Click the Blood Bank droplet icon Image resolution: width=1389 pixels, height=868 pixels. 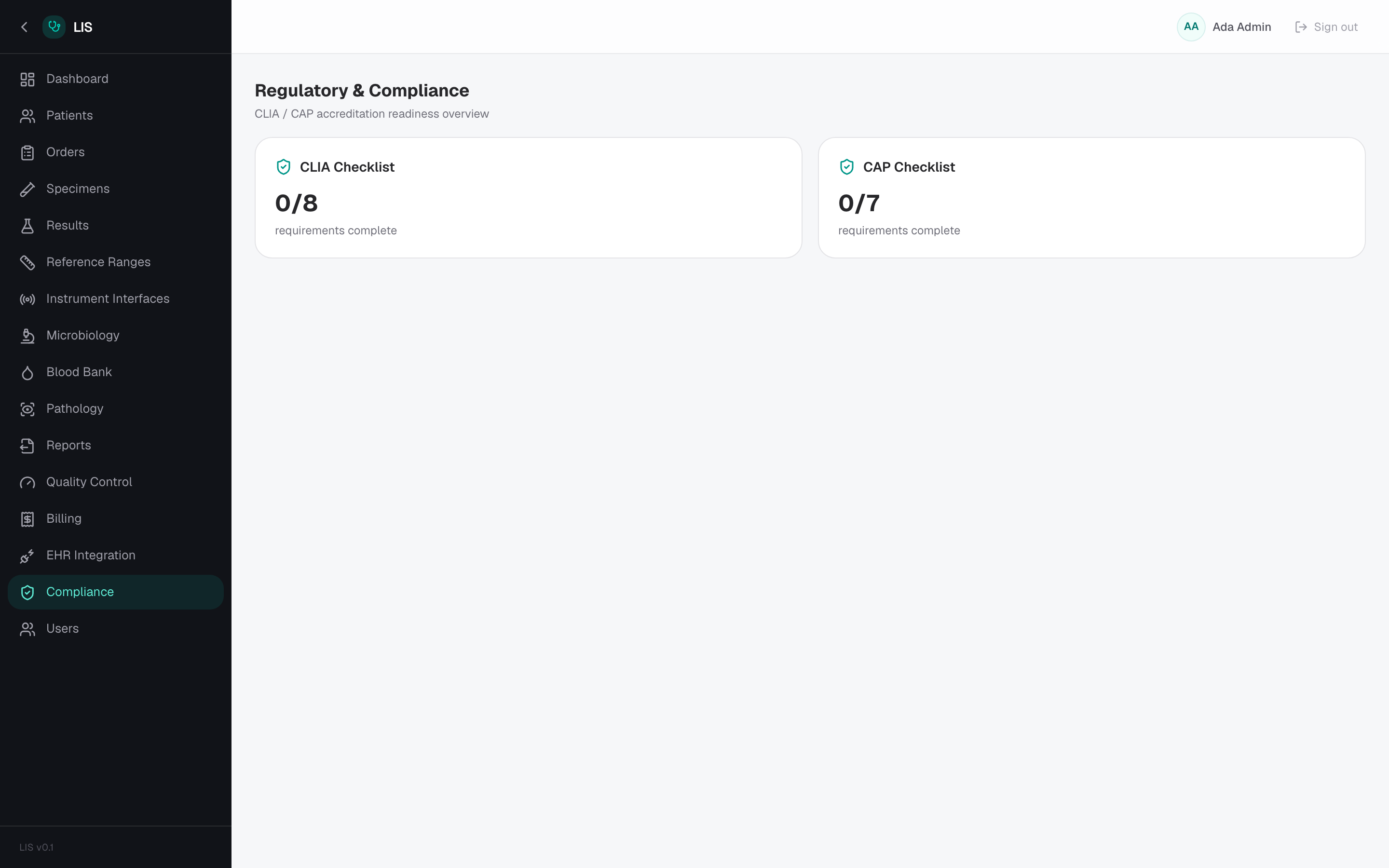point(27,373)
